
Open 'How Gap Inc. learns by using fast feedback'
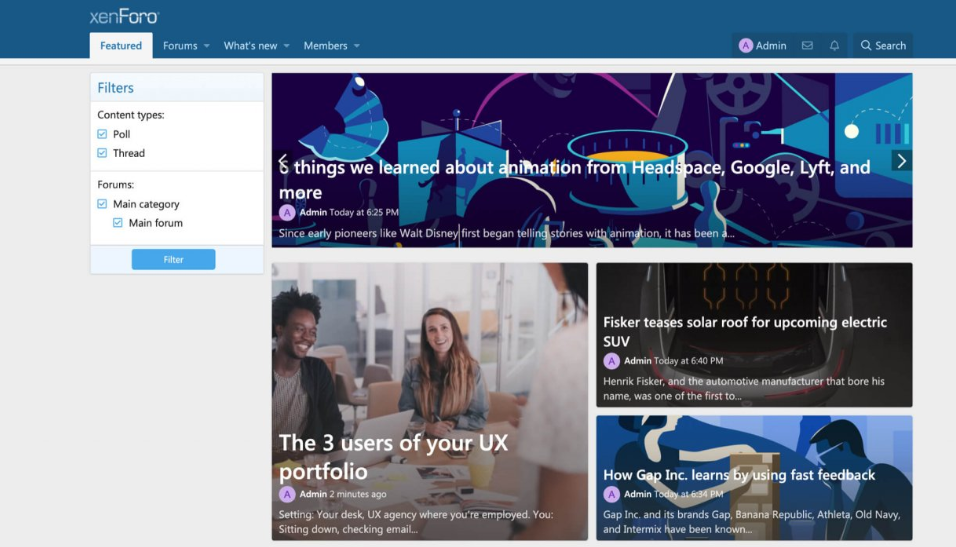[x=739, y=475]
